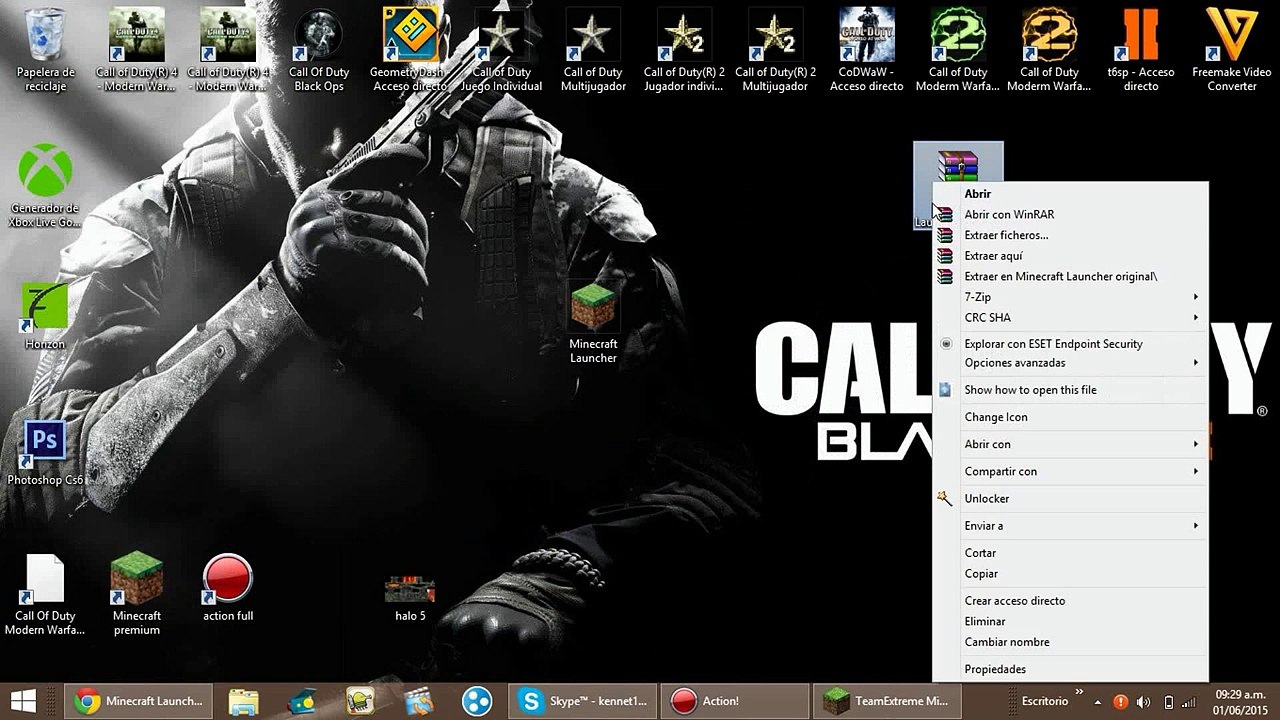Select the Call Of Duty Black Ops shortcut
This screenshot has width=1280, height=720.
[318, 50]
